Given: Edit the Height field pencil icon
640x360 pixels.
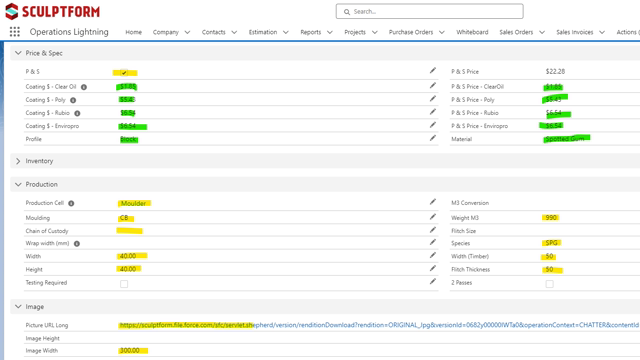Looking at the screenshot, I should (433, 269).
